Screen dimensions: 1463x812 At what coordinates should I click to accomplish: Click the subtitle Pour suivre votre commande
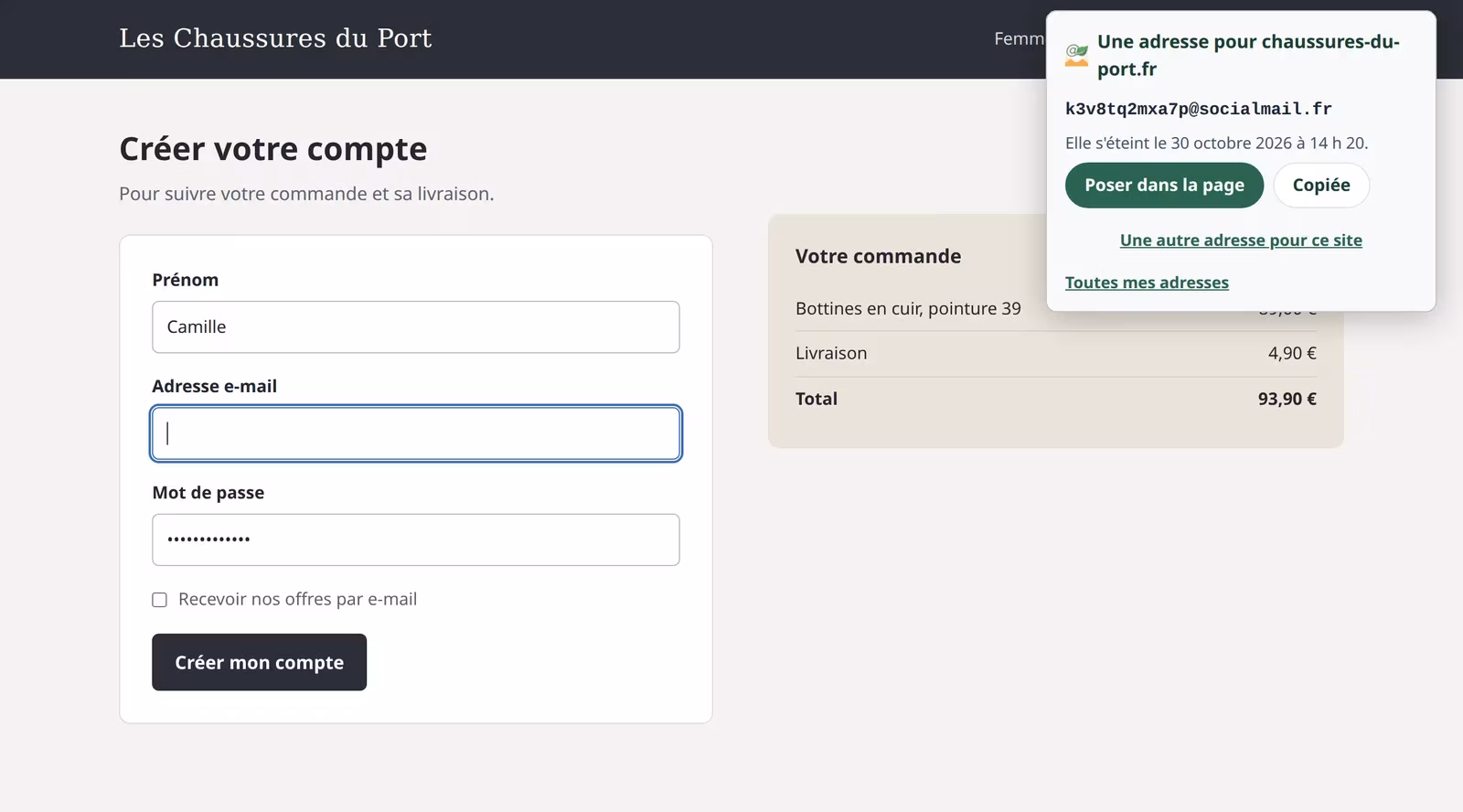[306, 194]
